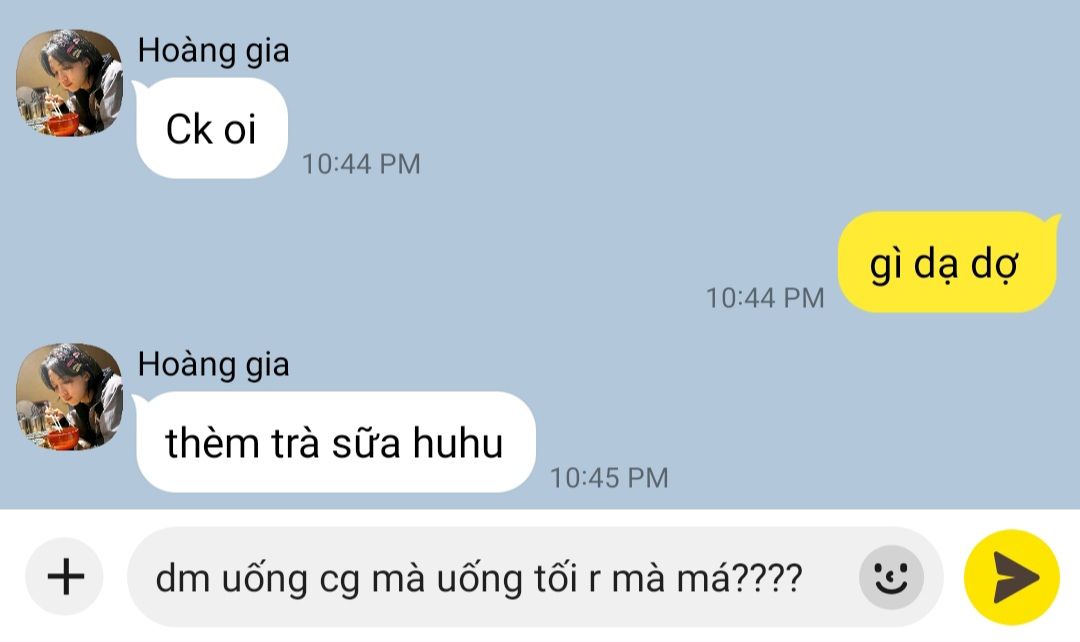Select the "Ck oi" message bubble
Viewport: 1080px width, 642px height.
click(211, 128)
